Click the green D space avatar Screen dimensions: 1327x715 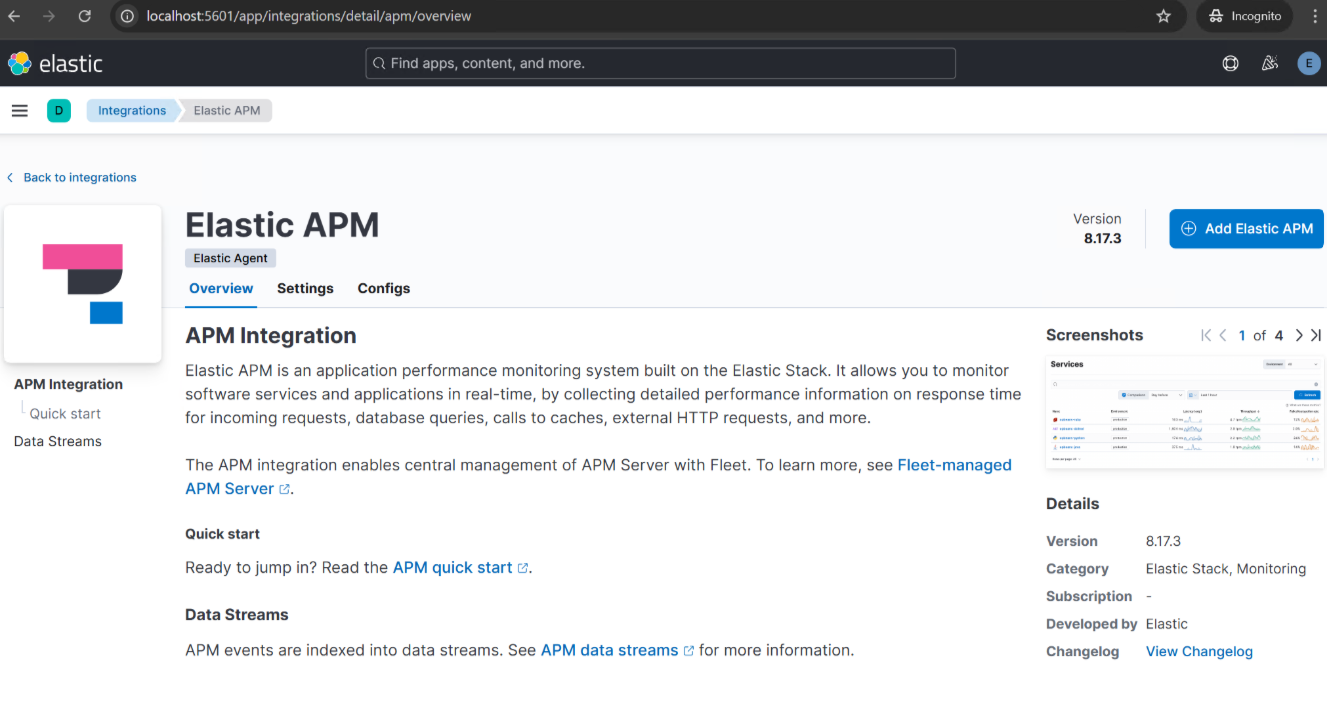pyautogui.click(x=59, y=111)
